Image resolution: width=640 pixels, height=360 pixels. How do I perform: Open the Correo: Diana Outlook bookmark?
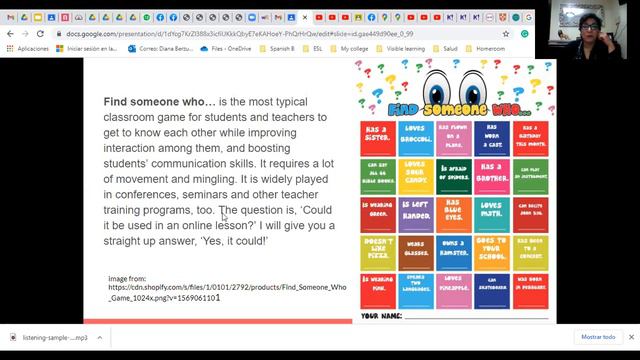[160, 49]
